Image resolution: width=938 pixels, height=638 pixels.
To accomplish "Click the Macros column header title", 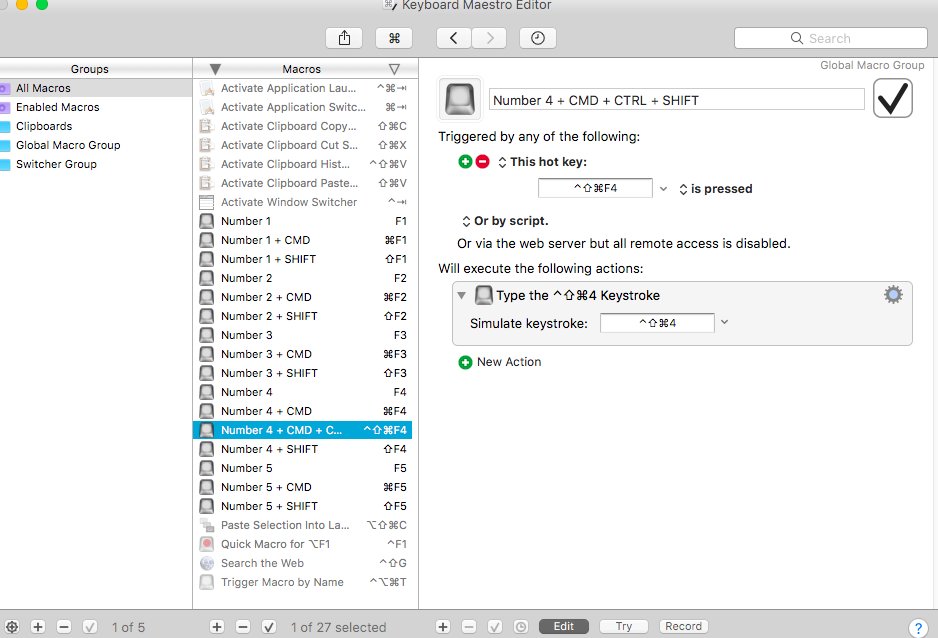I will (x=302, y=69).
